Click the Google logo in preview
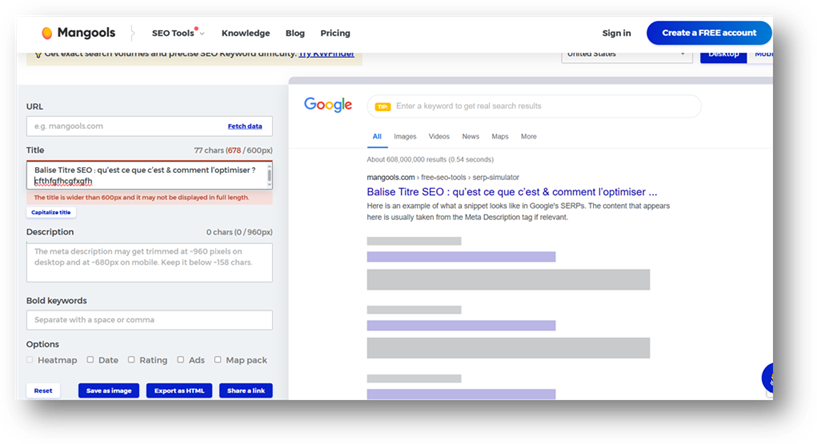Image resolution: width=817 pixels, height=444 pixels. pos(328,105)
